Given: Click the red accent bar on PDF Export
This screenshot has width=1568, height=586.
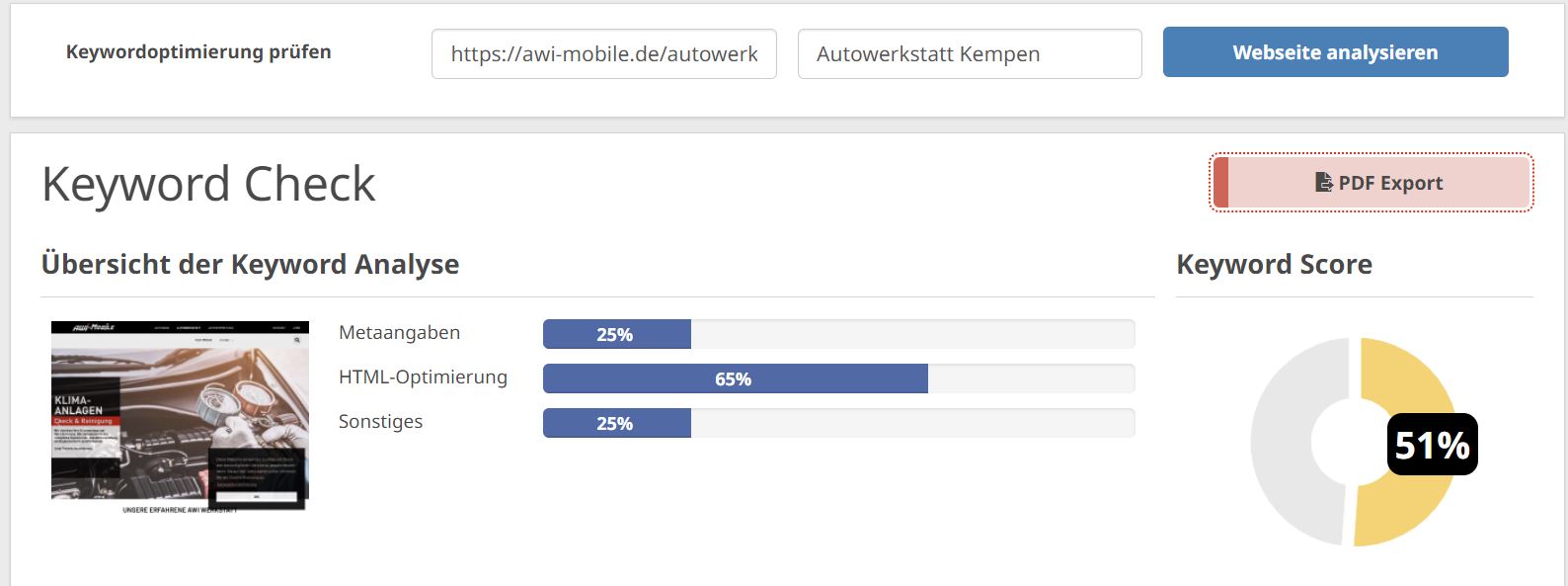Looking at the screenshot, I should pos(1220,182).
